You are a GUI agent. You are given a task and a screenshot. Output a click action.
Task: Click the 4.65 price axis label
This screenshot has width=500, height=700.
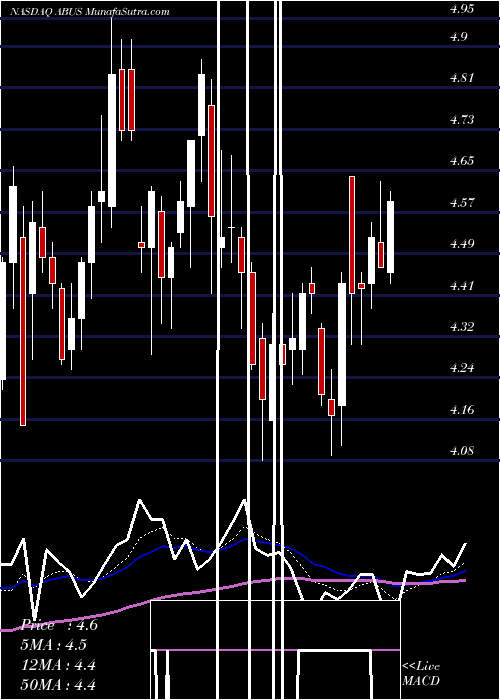[x=463, y=161]
